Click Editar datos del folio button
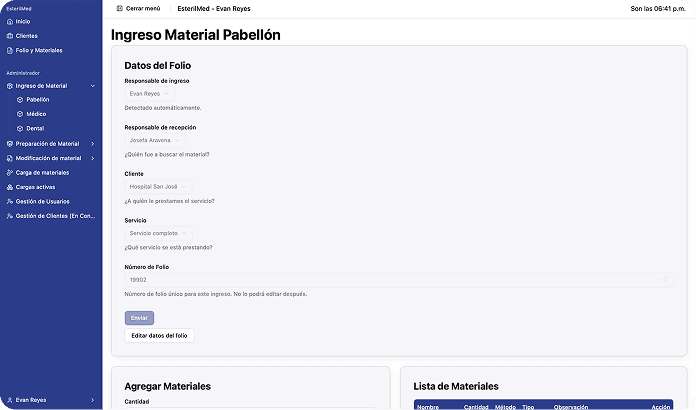The height and width of the screenshot is (410, 696). [159, 336]
